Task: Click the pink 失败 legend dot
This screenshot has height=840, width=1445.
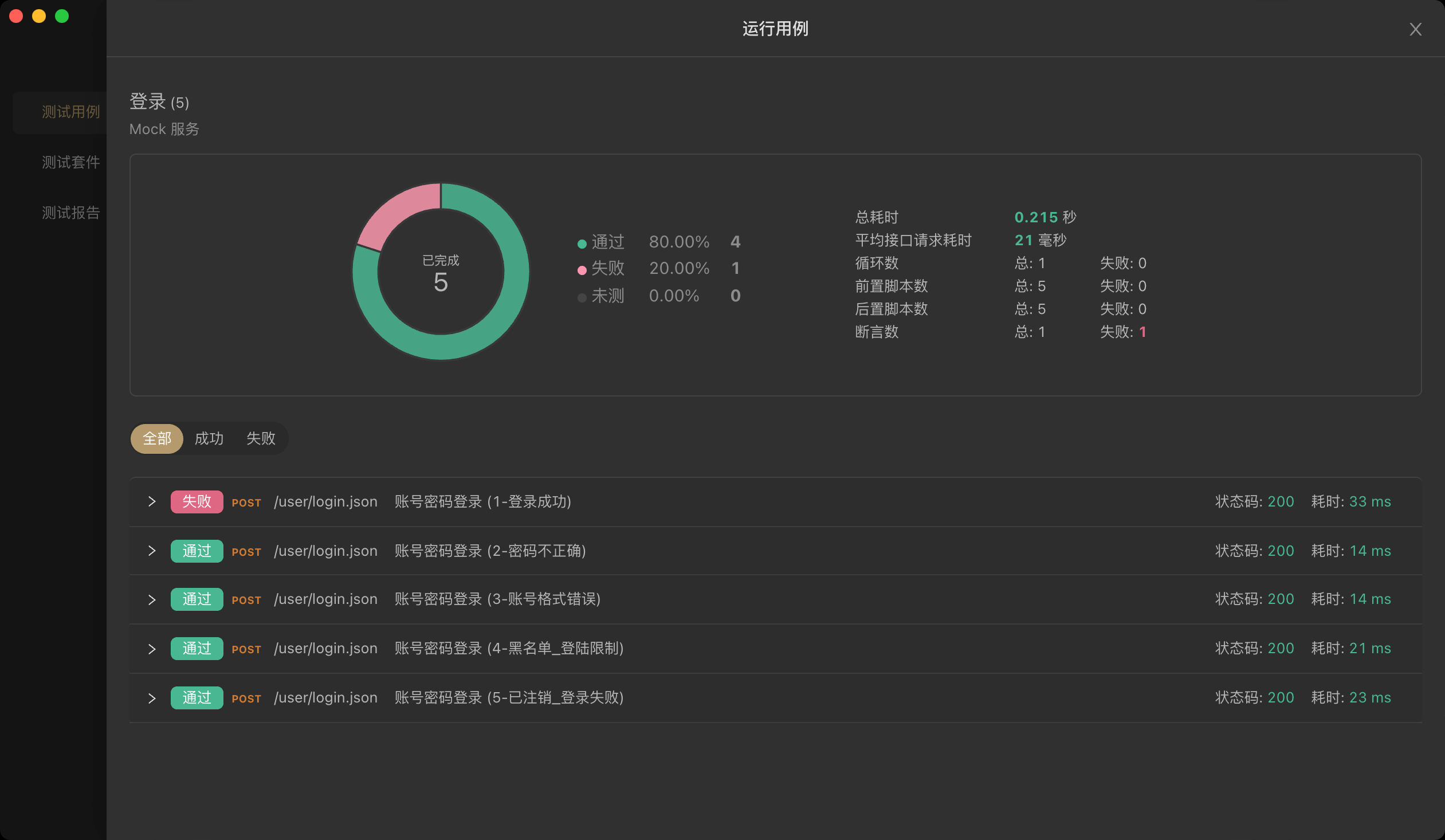Action: pos(582,270)
